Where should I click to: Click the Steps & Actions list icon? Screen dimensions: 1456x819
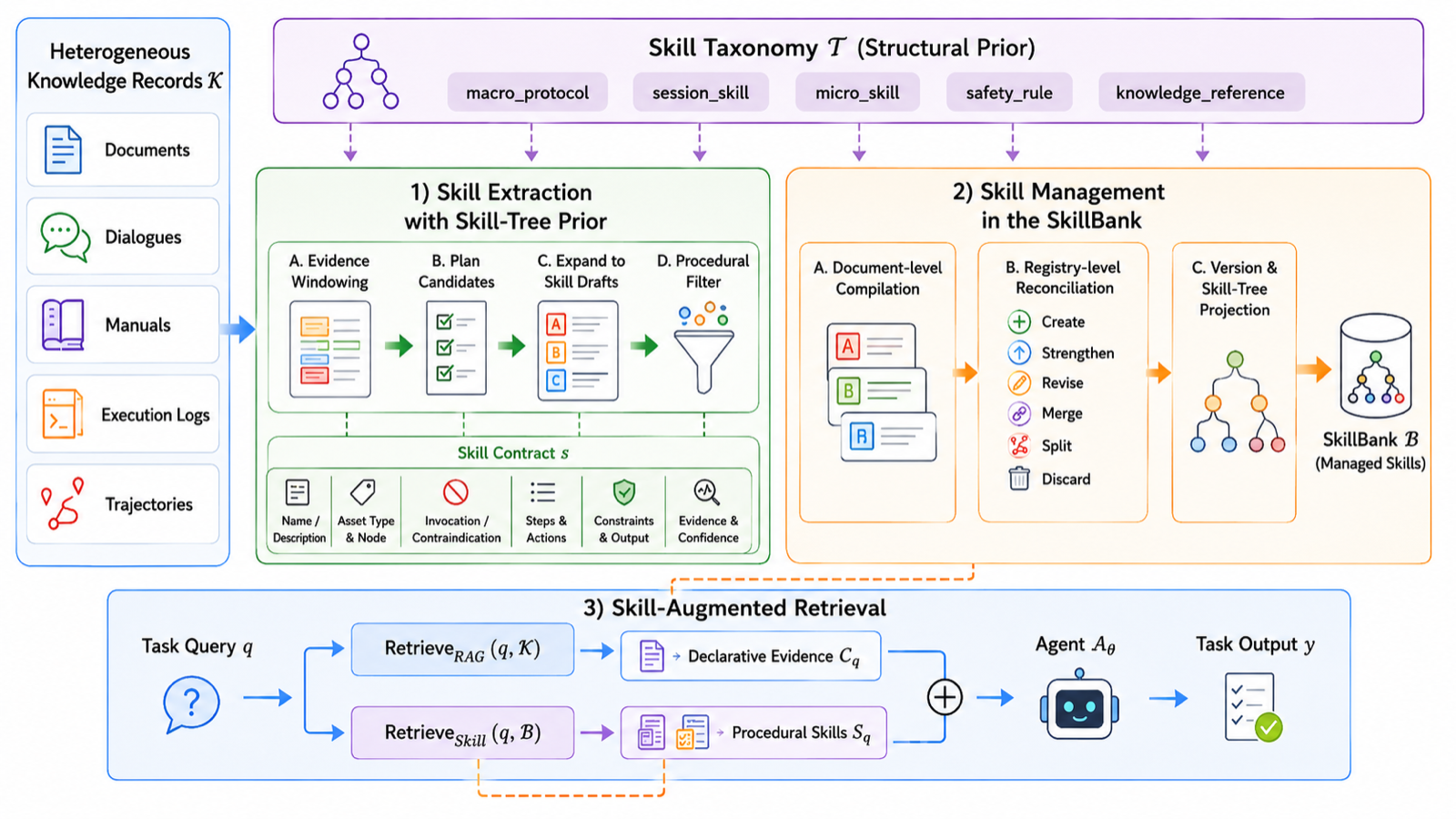(543, 492)
